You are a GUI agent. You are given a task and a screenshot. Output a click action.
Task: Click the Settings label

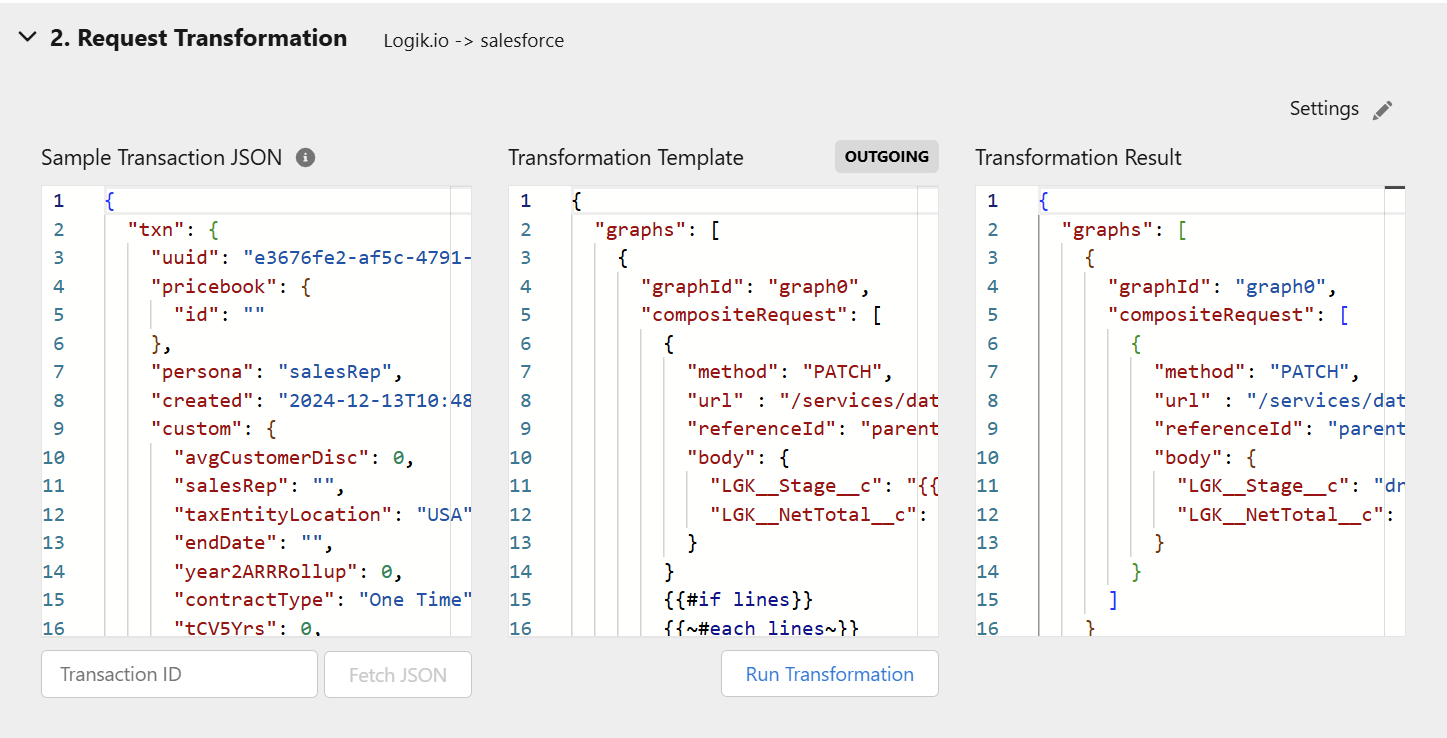click(x=1324, y=109)
